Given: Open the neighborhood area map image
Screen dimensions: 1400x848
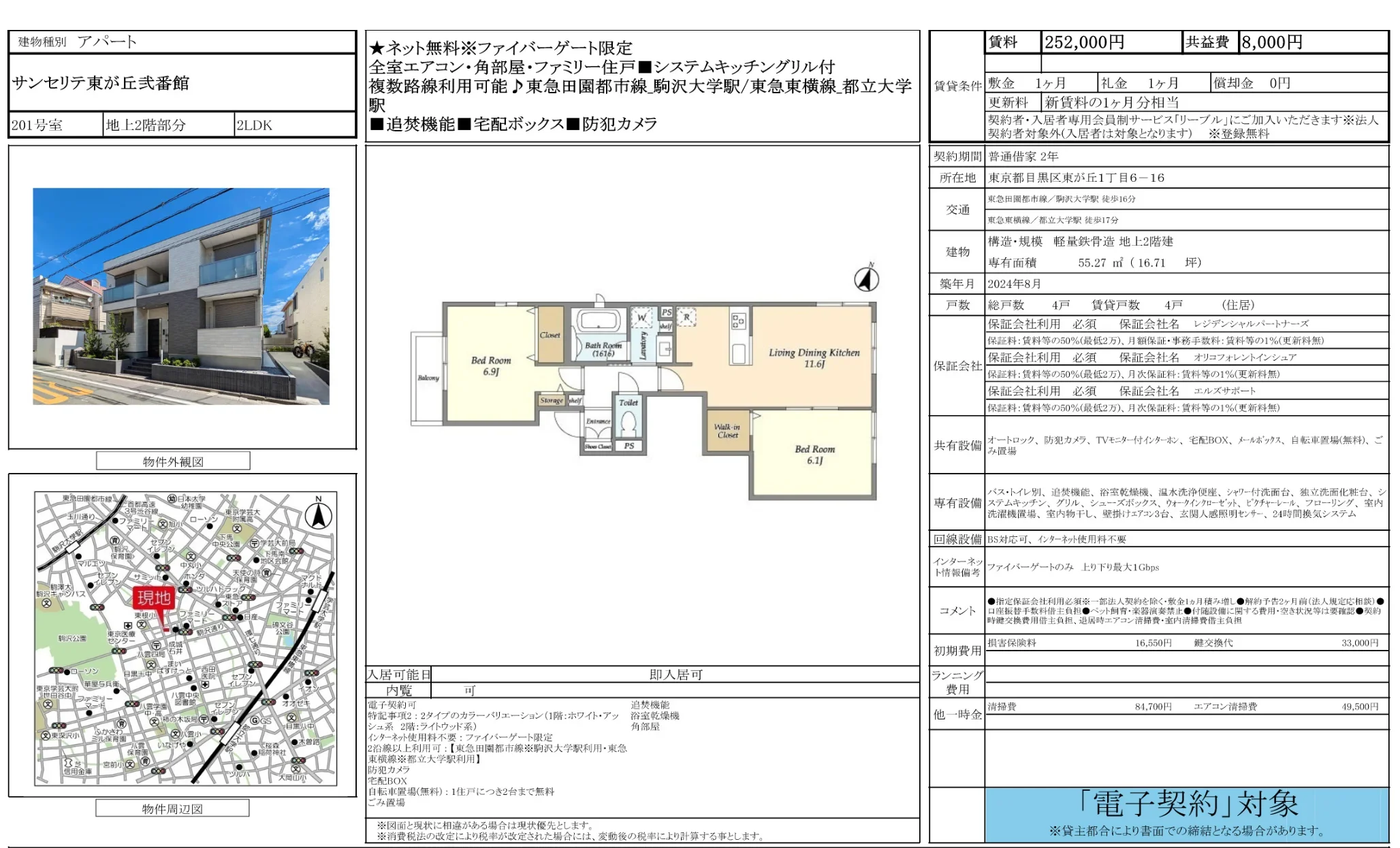Looking at the screenshot, I should point(185,638).
